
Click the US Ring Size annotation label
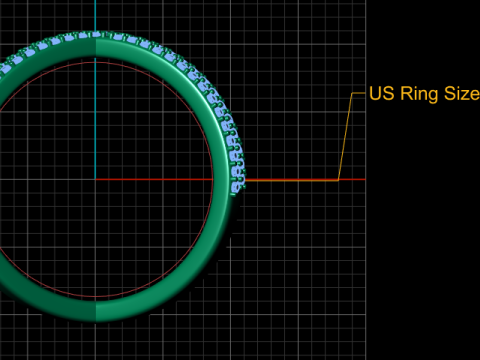(x=424, y=93)
